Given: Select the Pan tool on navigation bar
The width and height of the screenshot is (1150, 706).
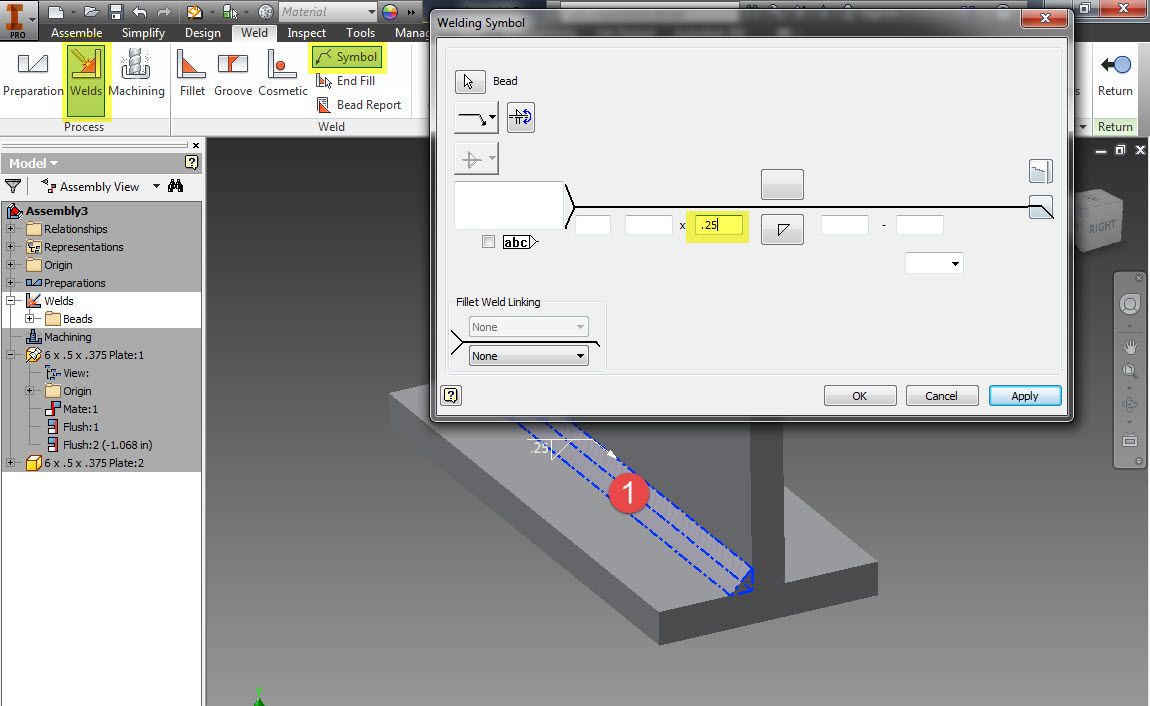Looking at the screenshot, I should (x=1129, y=346).
